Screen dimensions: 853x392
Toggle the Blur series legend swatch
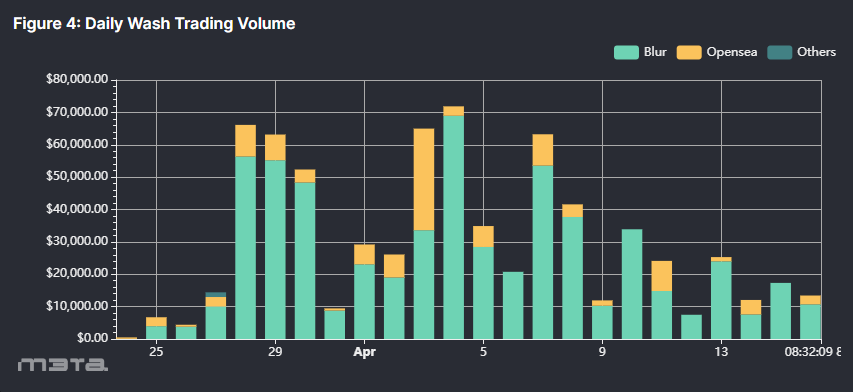click(x=626, y=52)
